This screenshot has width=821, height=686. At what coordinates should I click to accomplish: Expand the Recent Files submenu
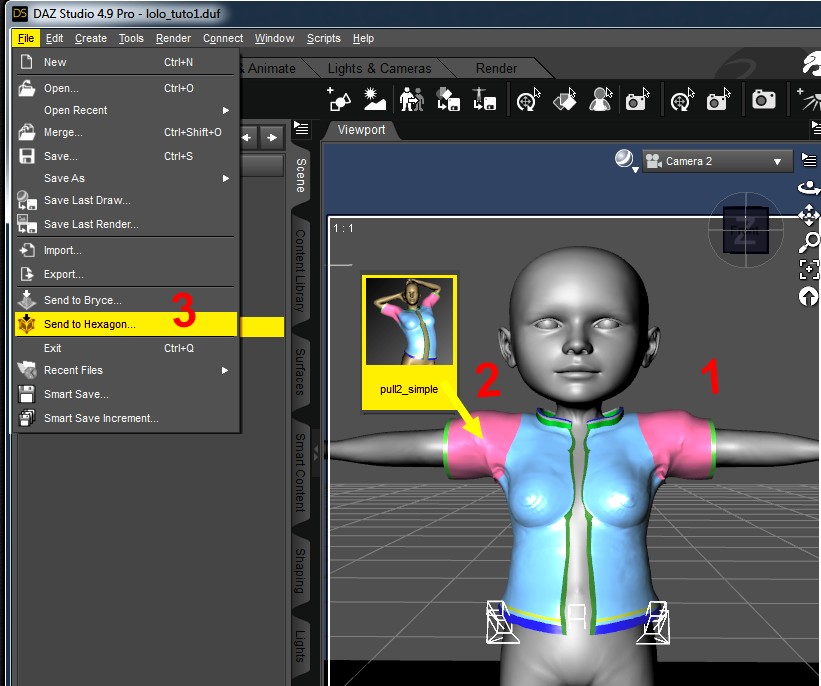point(126,370)
